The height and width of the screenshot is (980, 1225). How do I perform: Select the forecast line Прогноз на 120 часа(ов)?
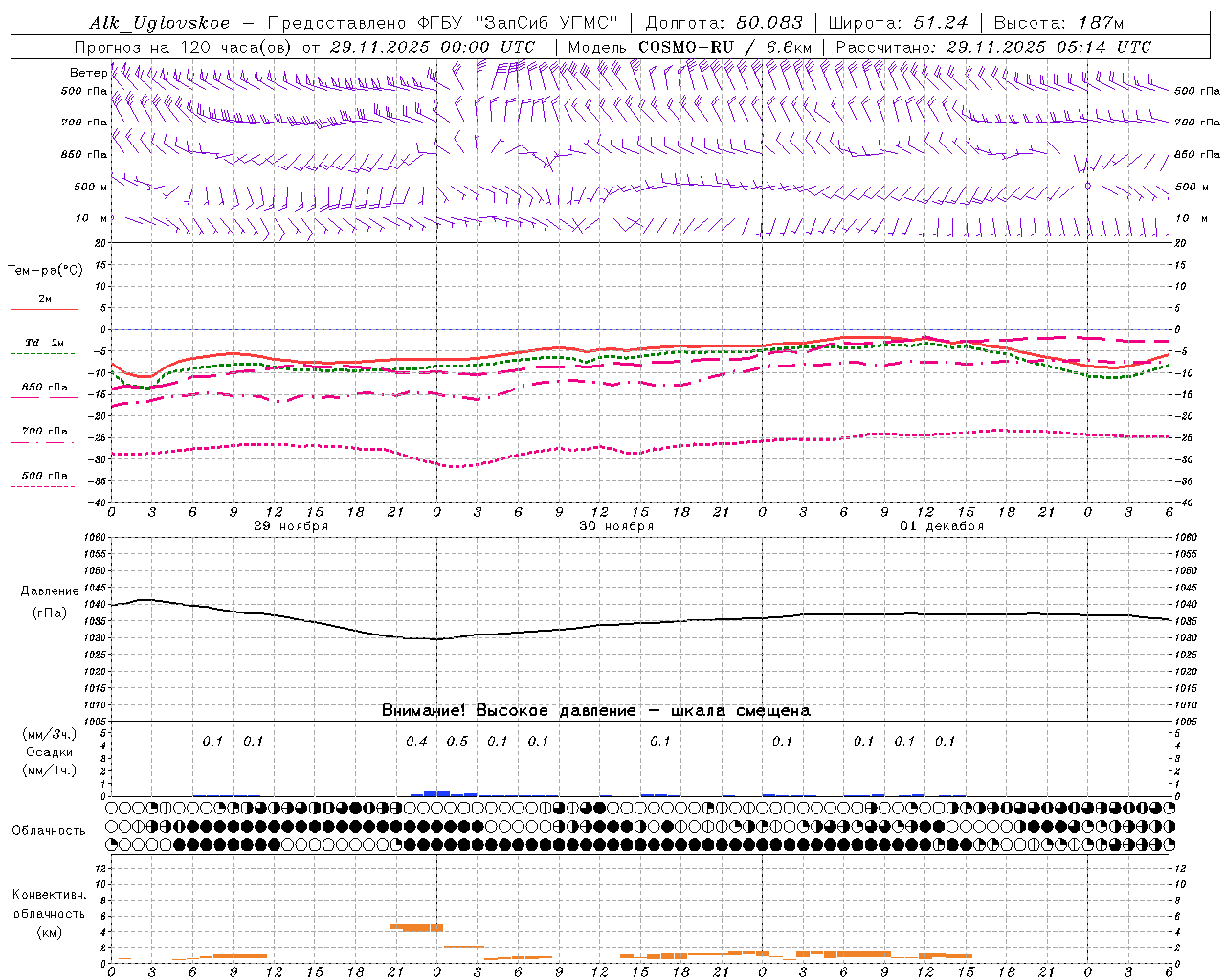[184, 47]
